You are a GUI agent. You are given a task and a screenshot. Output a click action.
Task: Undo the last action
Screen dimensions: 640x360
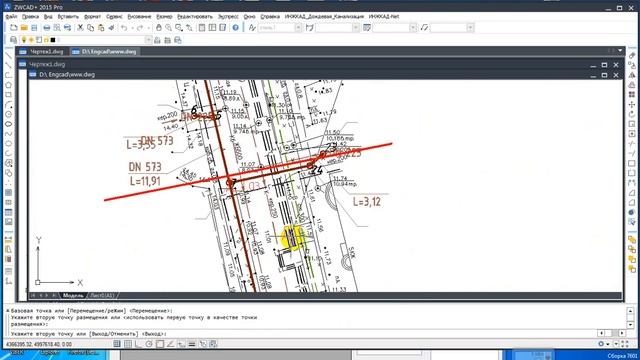tap(124, 28)
